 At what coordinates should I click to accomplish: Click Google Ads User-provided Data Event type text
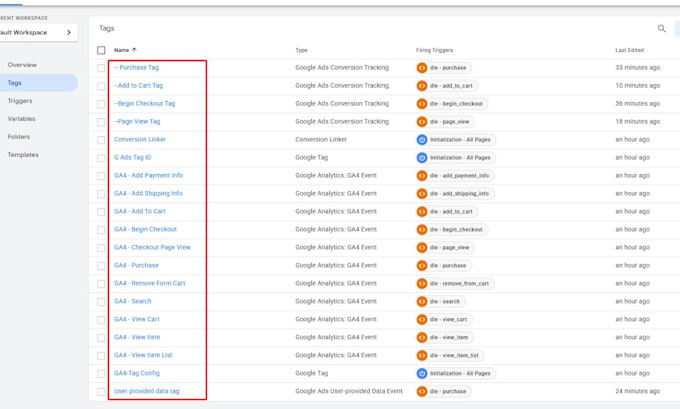click(x=349, y=391)
